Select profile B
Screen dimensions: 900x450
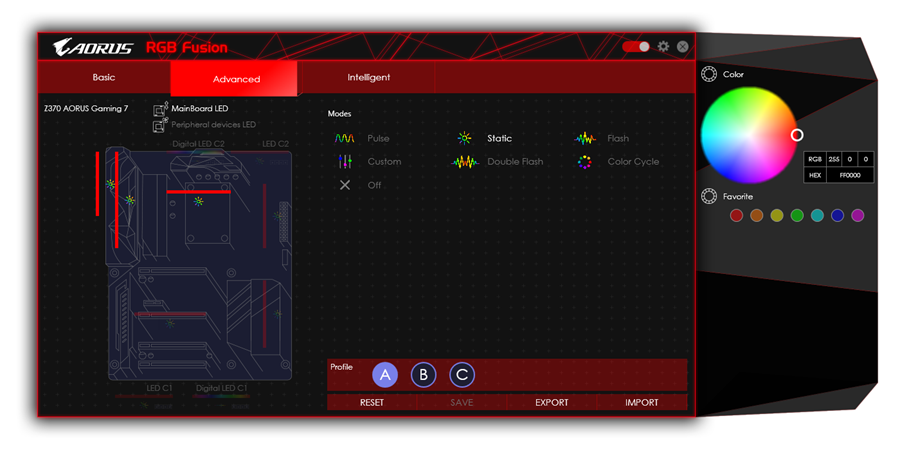[423, 375]
